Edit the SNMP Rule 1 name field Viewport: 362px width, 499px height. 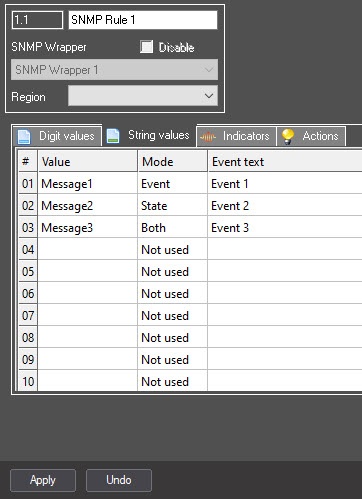(143, 20)
